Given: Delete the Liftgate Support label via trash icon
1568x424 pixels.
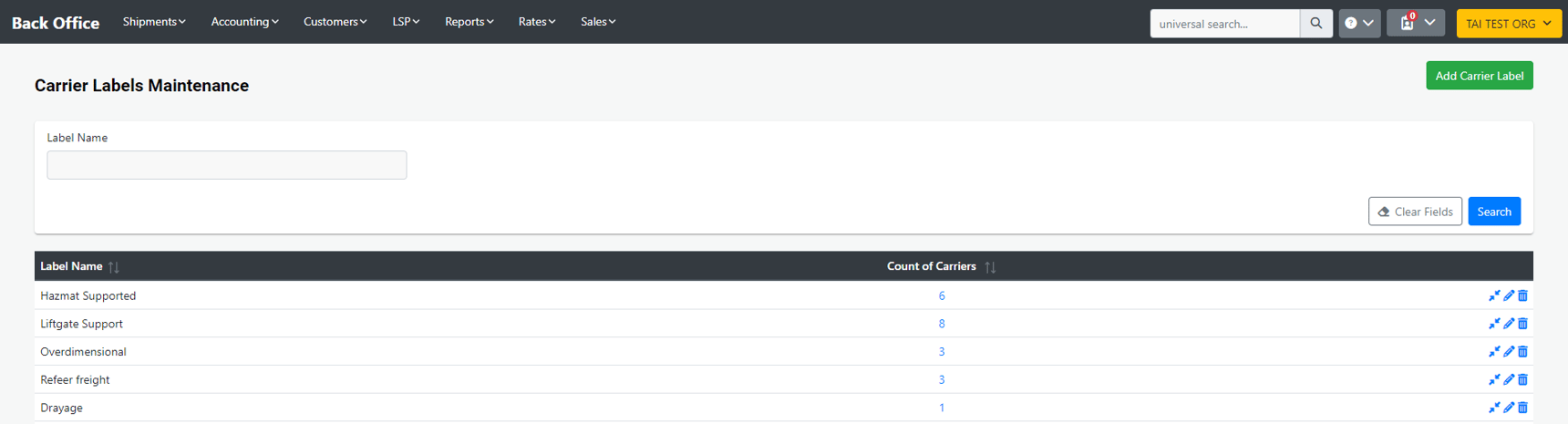Looking at the screenshot, I should coord(1522,324).
